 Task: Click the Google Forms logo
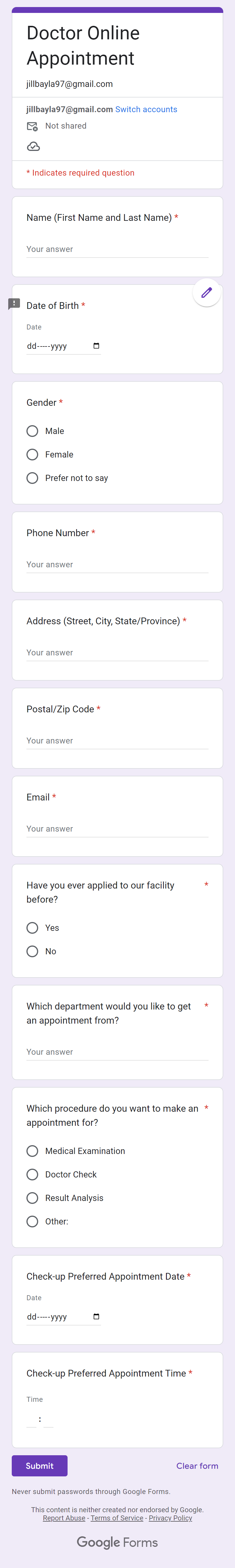click(x=117, y=1542)
